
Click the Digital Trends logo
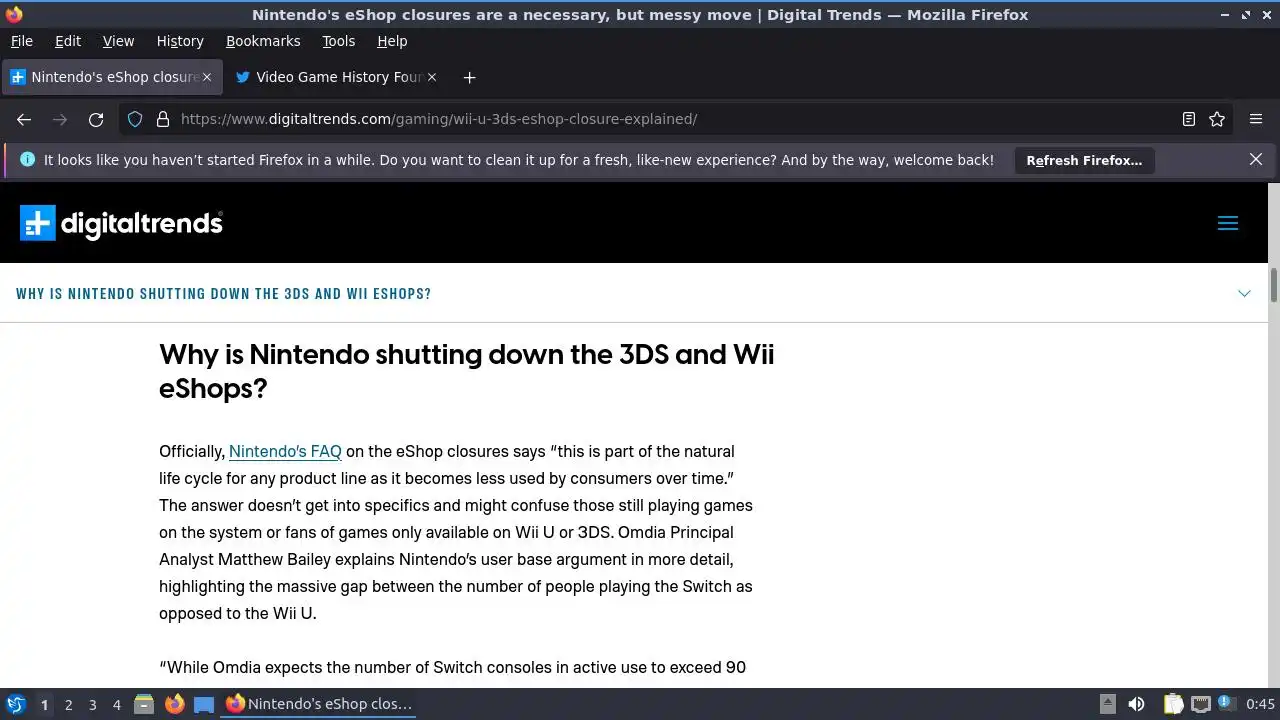pos(121,223)
